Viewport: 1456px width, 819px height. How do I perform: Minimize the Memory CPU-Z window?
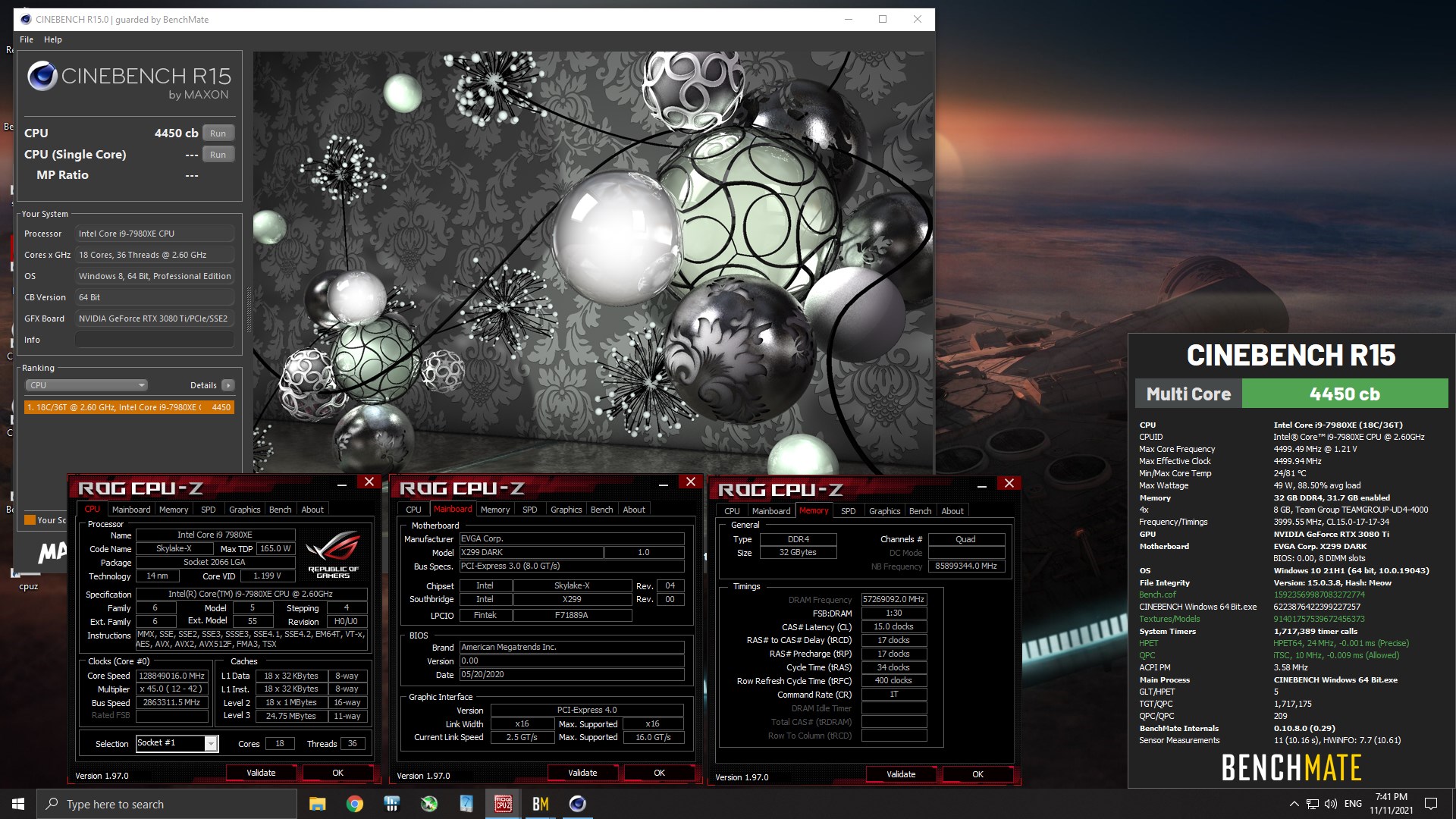[982, 485]
